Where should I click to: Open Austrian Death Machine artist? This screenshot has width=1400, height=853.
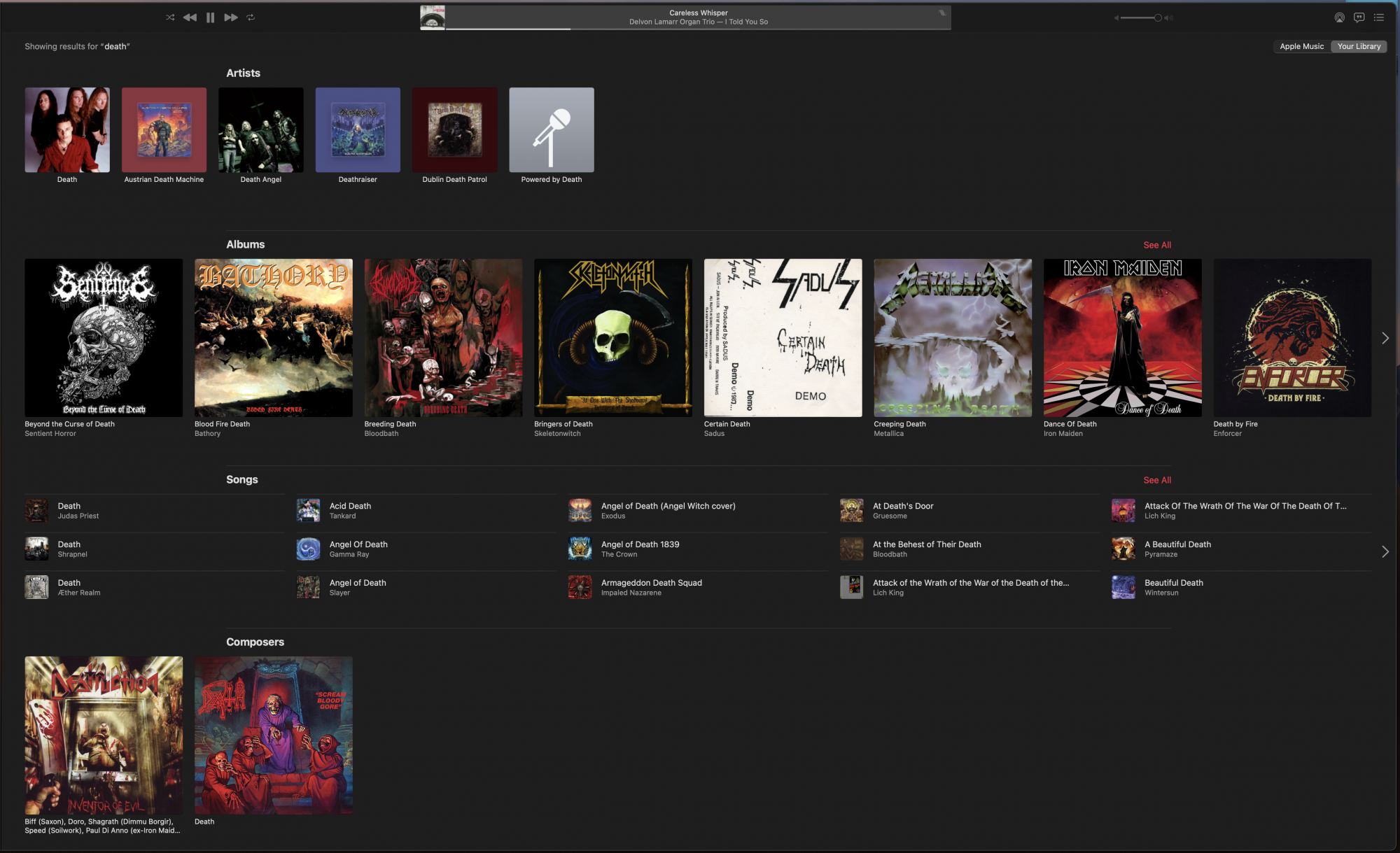click(x=164, y=130)
